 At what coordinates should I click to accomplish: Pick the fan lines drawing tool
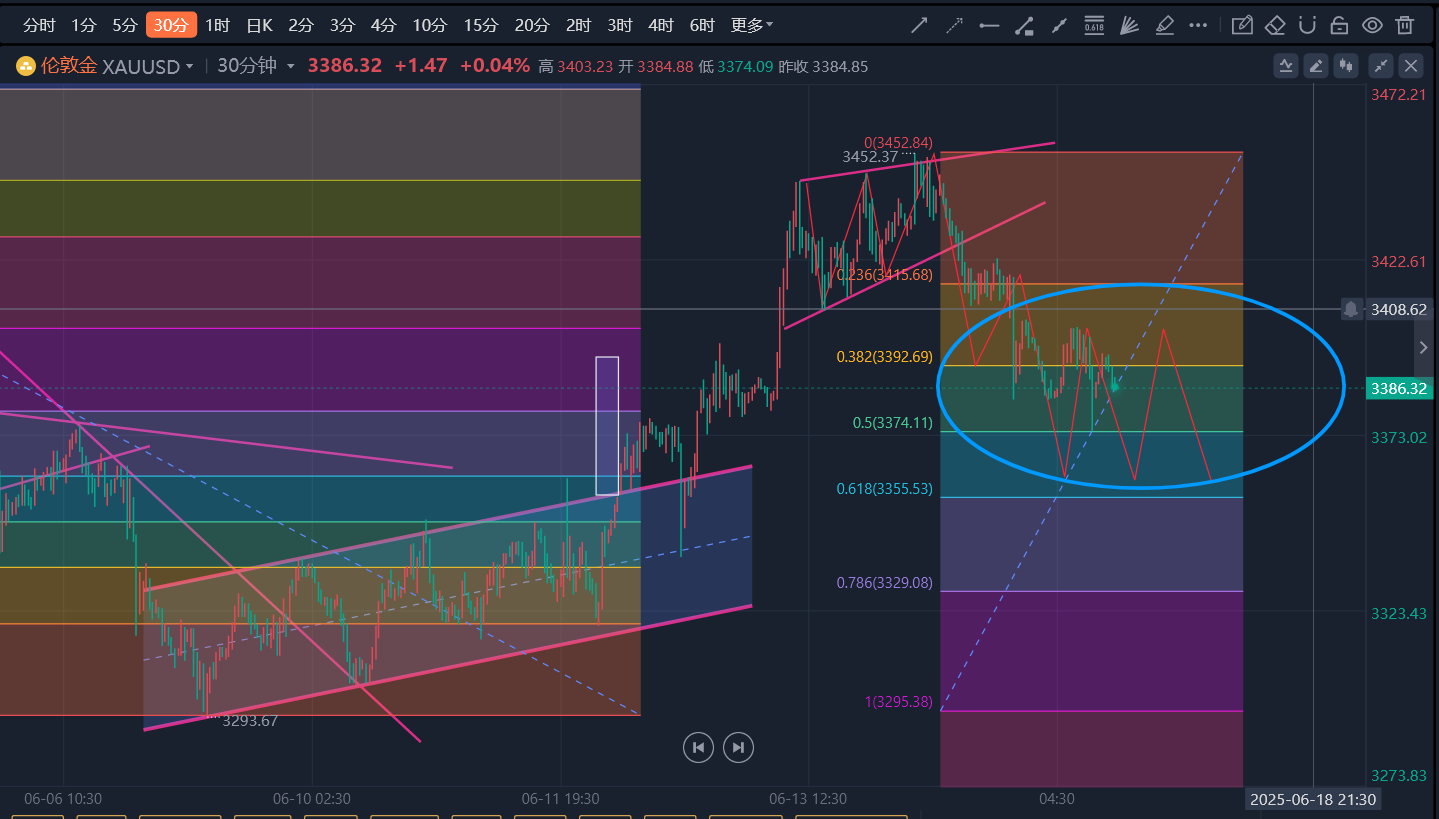tap(1130, 25)
